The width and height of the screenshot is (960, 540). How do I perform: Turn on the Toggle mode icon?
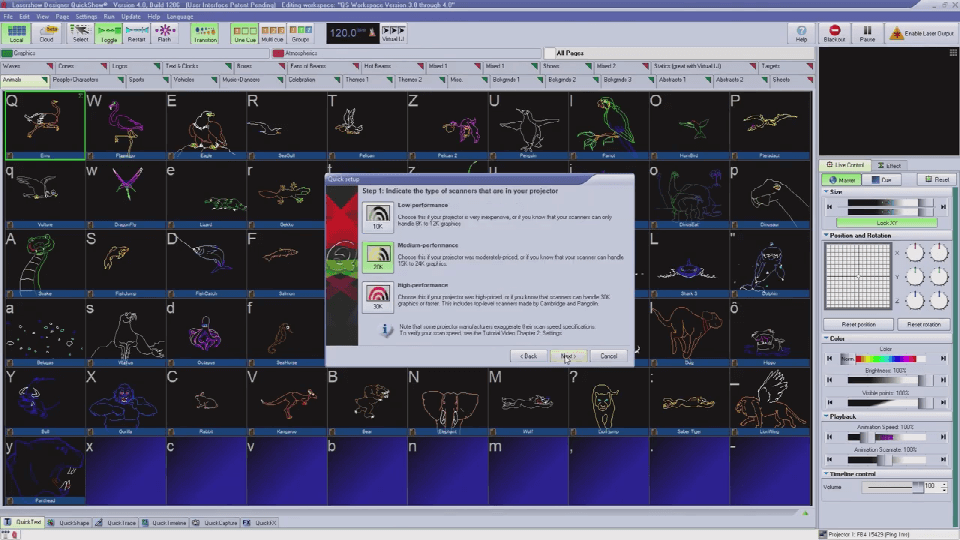click(109, 34)
